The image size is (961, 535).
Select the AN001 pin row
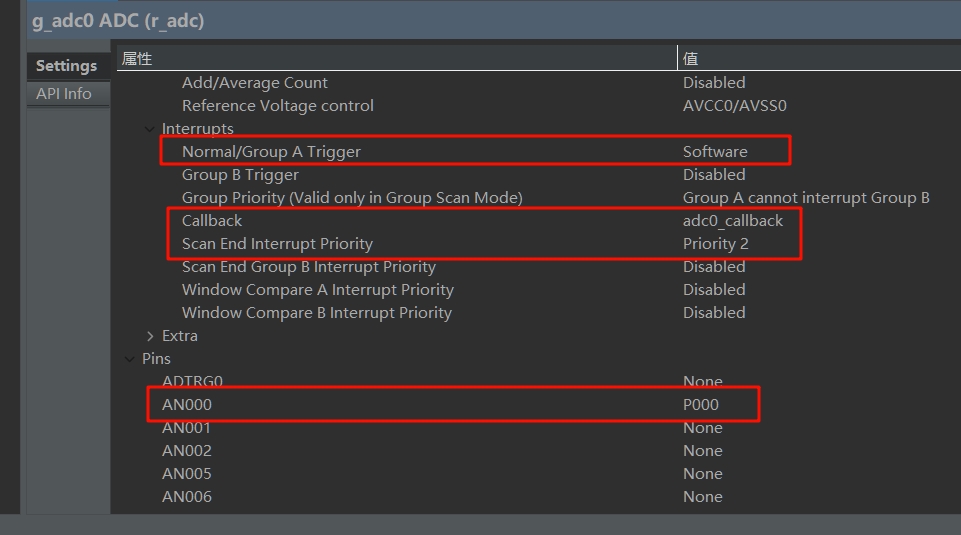(186, 428)
